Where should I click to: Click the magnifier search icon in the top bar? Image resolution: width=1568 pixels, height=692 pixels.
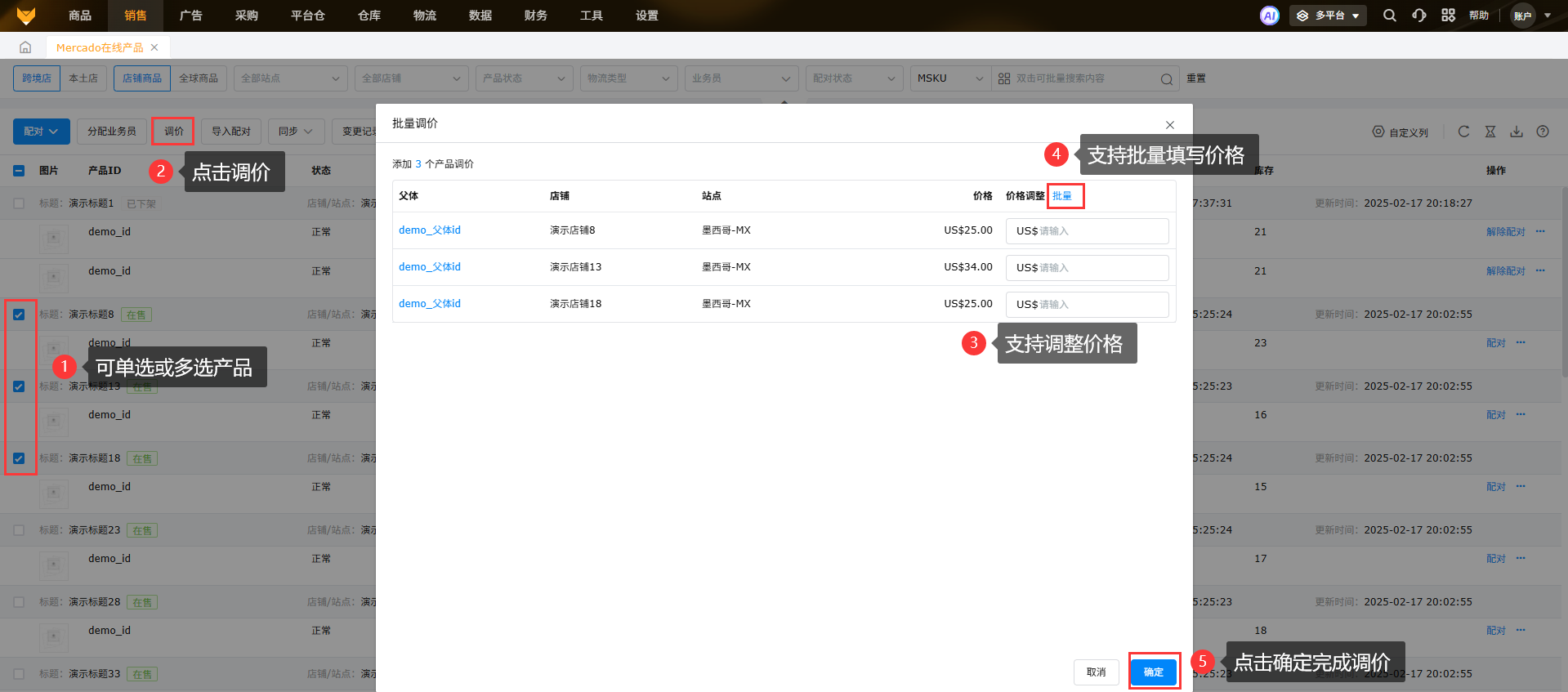[1389, 16]
